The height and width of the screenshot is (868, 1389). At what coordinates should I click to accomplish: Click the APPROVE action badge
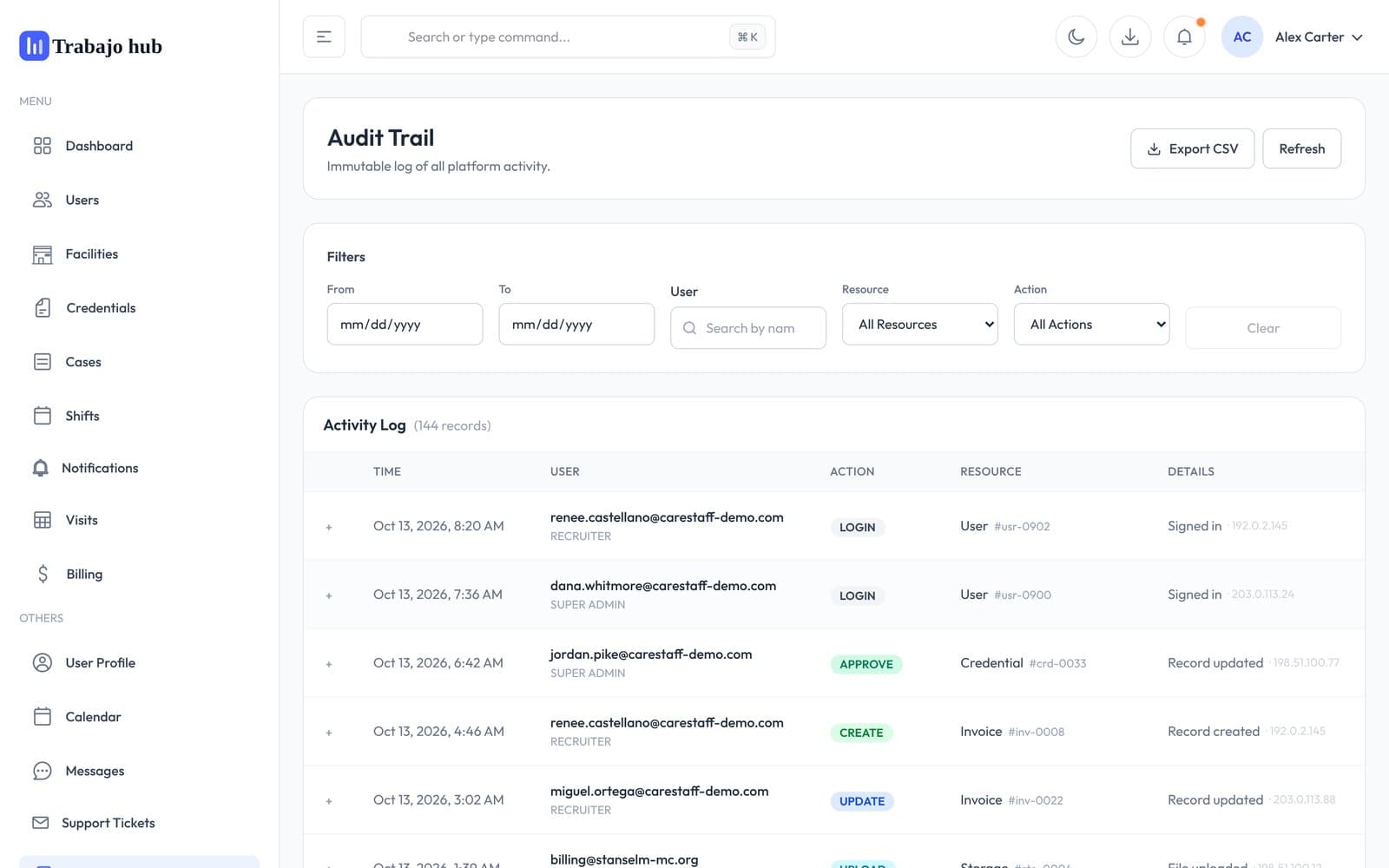(x=866, y=664)
